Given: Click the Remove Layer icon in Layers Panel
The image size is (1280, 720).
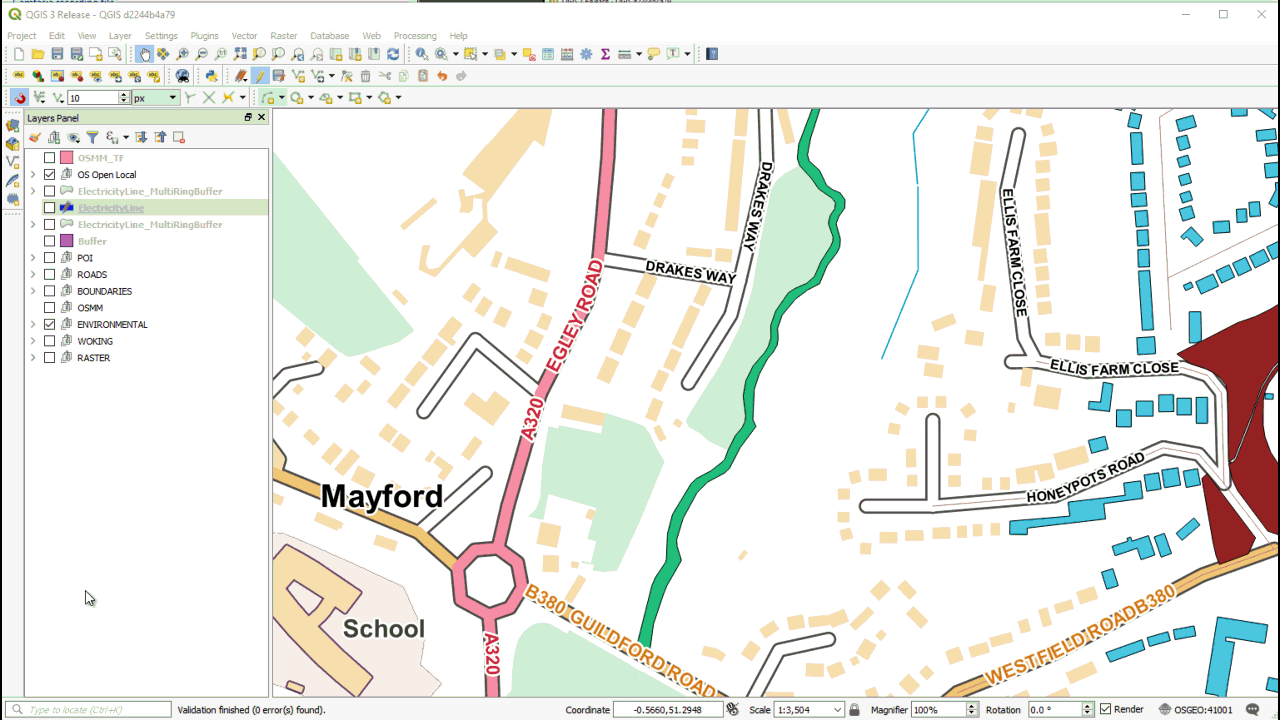Looking at the screenshot, I should (x=179, y=137).
